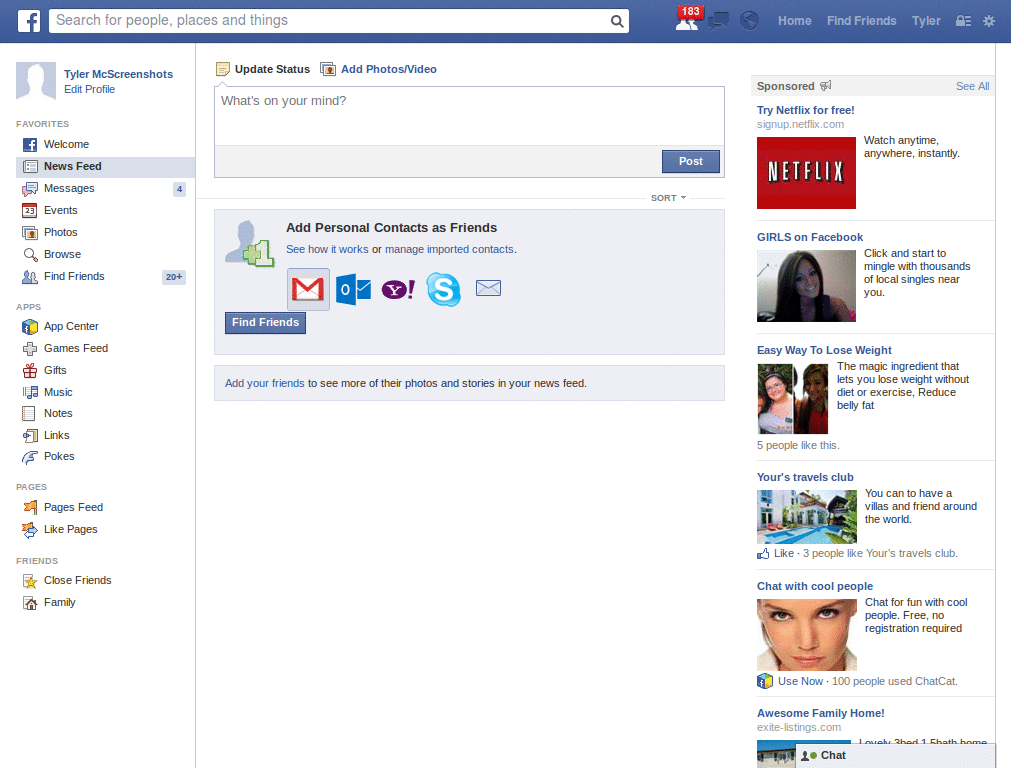Click the Close Friends star icon
Viewport: 1024px width, 768px height.
click(x=30, y=581)
